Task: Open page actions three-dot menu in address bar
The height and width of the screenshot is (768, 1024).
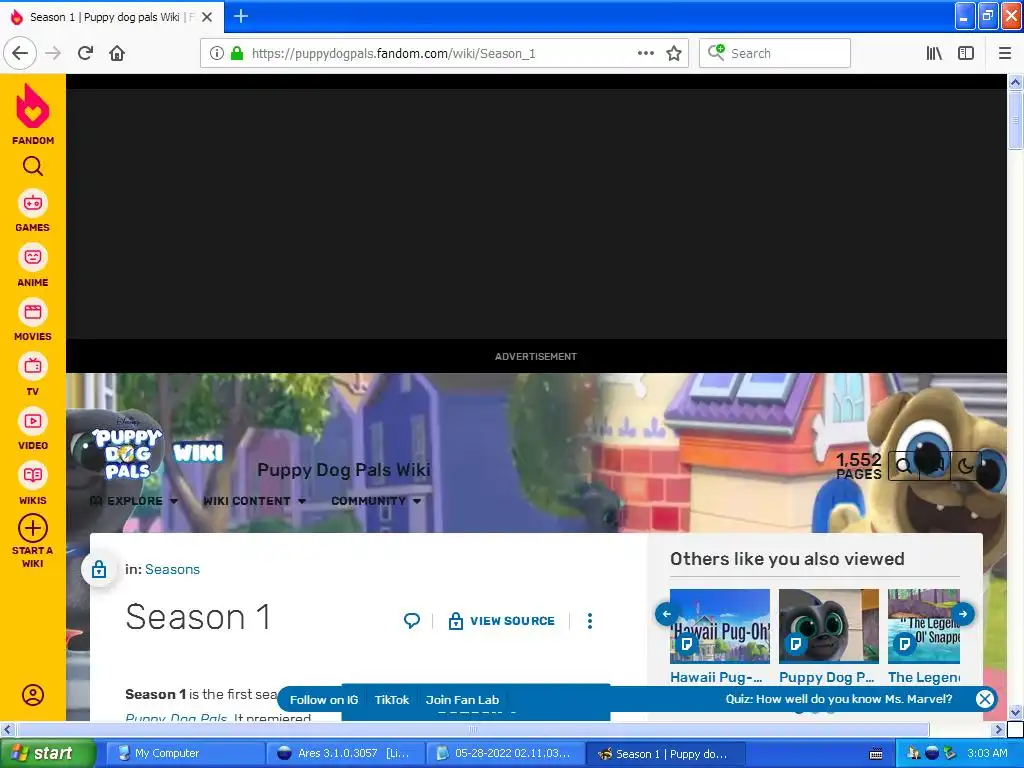Action: 646,53
